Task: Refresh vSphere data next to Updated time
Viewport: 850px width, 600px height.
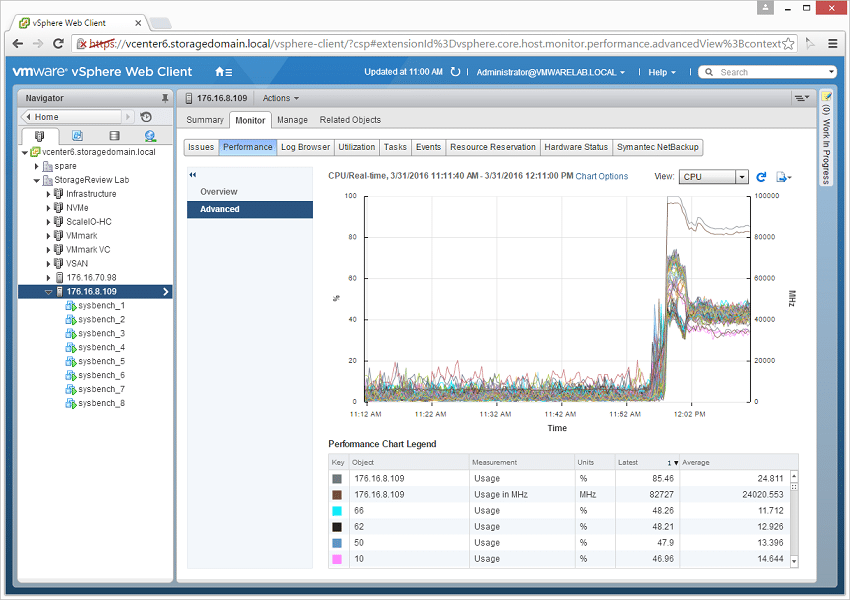Action: pyautogui.click(x=455, y=72)
